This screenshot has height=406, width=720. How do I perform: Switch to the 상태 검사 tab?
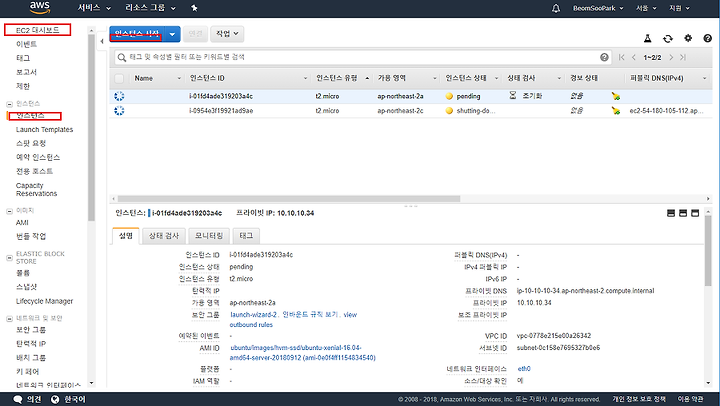tap(164, 236)
